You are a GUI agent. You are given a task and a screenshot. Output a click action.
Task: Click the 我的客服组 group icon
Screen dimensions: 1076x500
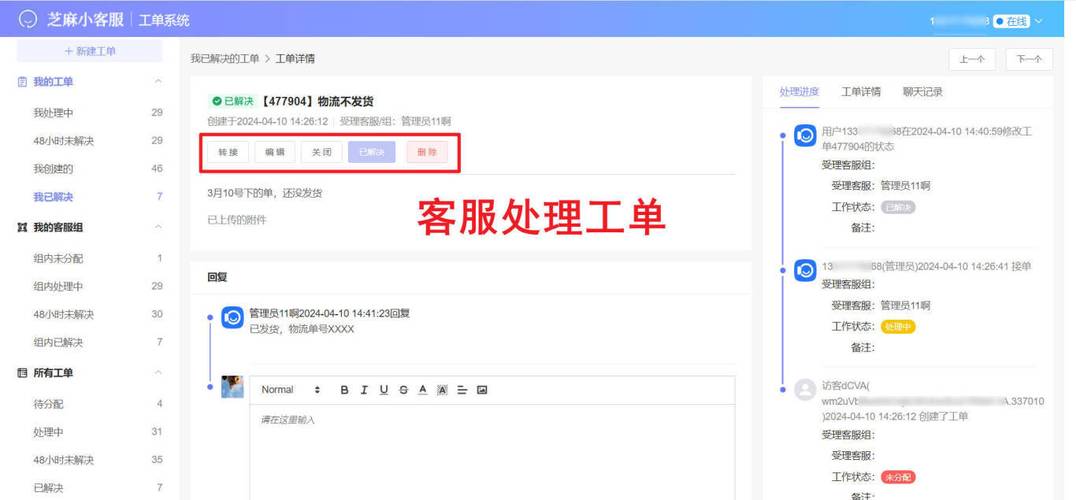(22, 227)
